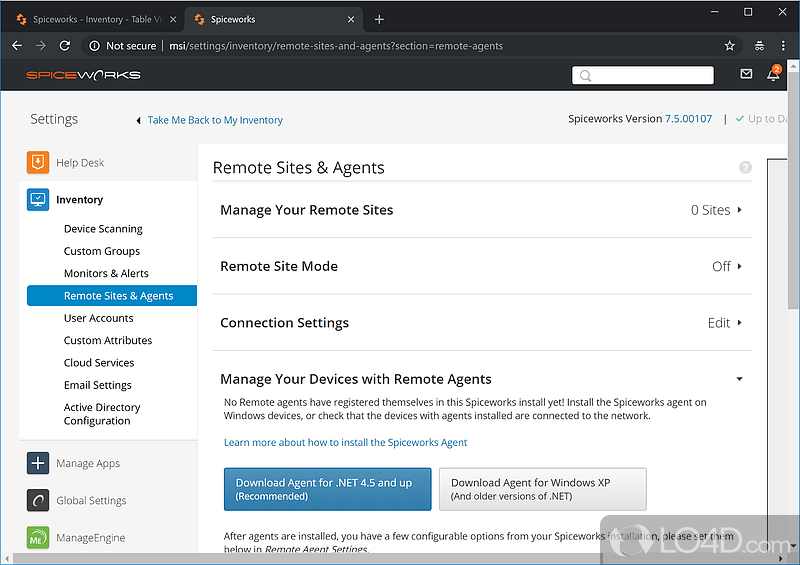
Task: Open Monitors & Alerts settings
Action: (106, 273)
